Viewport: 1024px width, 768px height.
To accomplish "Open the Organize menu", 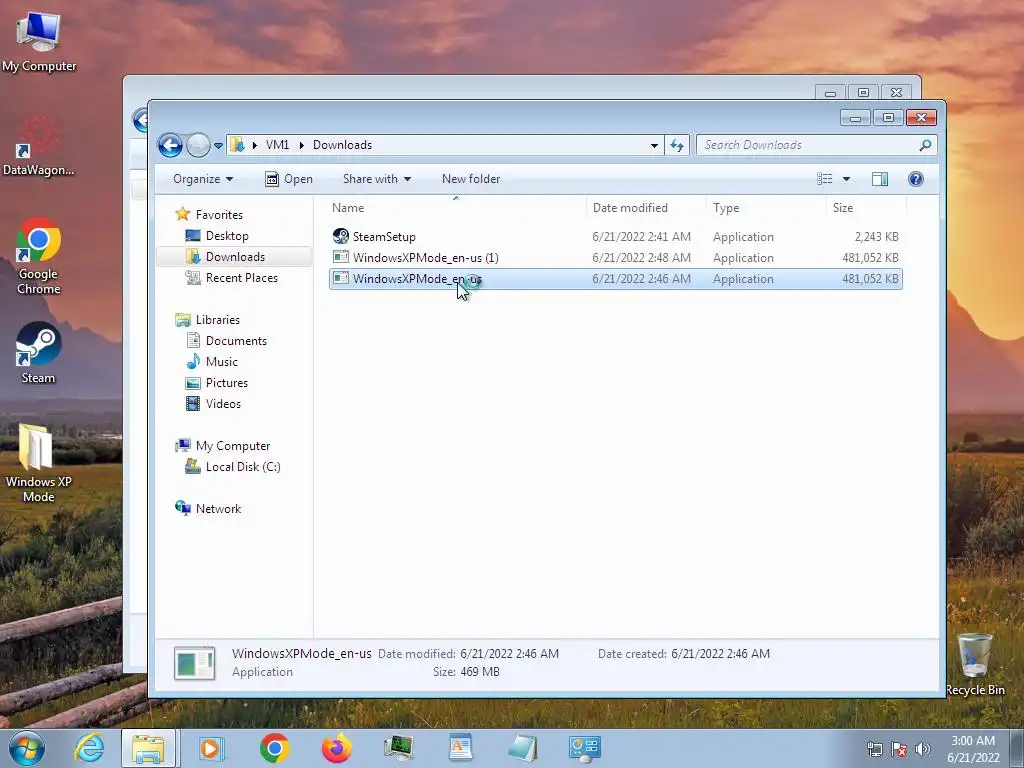I will (202, 179).
